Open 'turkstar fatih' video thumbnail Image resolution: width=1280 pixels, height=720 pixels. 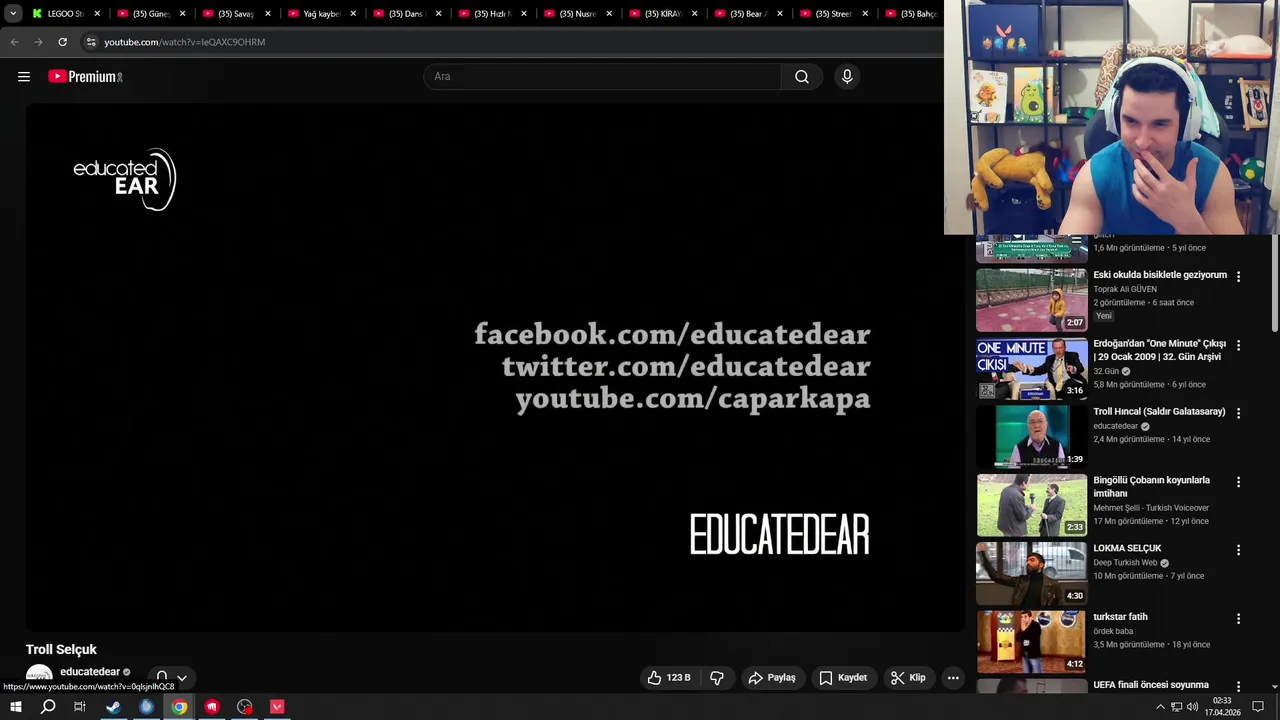pos(1032,643)
